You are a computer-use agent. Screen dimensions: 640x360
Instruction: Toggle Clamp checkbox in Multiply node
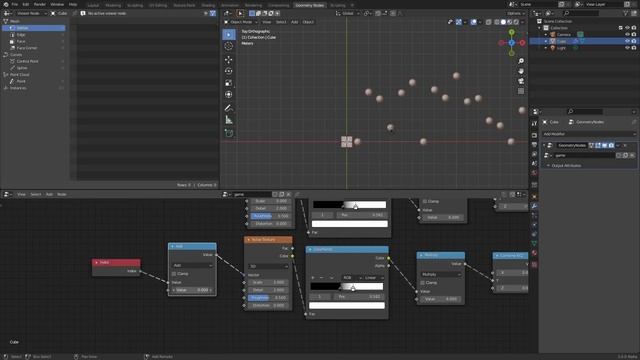click(423, 282)
